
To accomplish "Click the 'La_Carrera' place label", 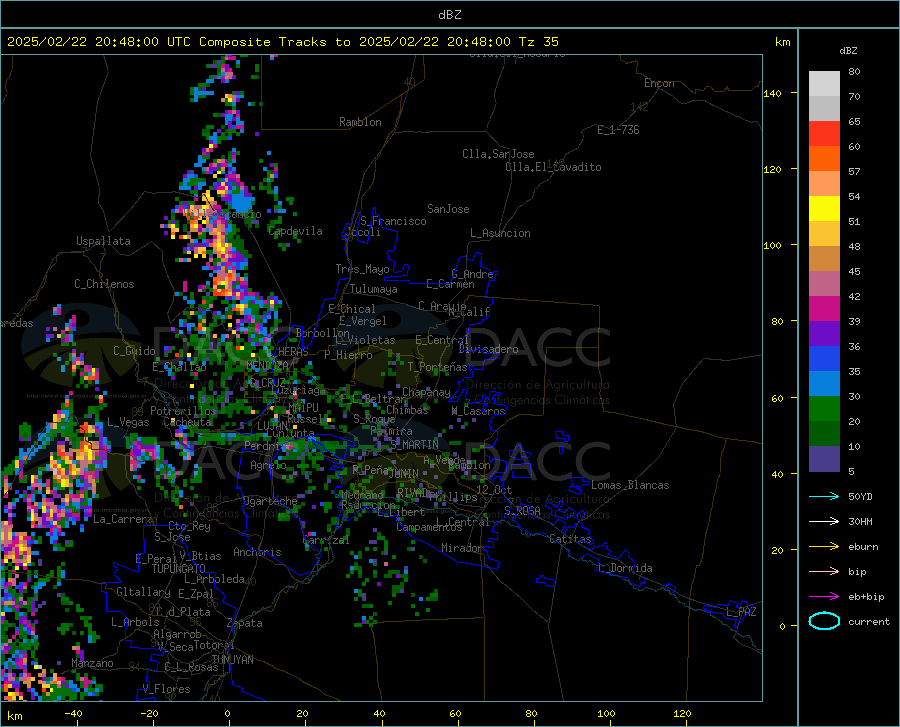I will [123, 519].
